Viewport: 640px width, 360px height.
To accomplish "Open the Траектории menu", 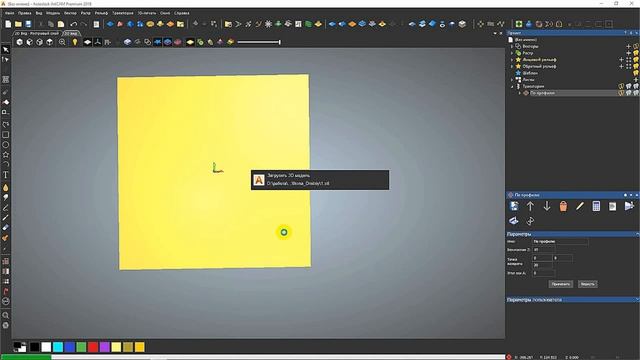I will [122, 13].
